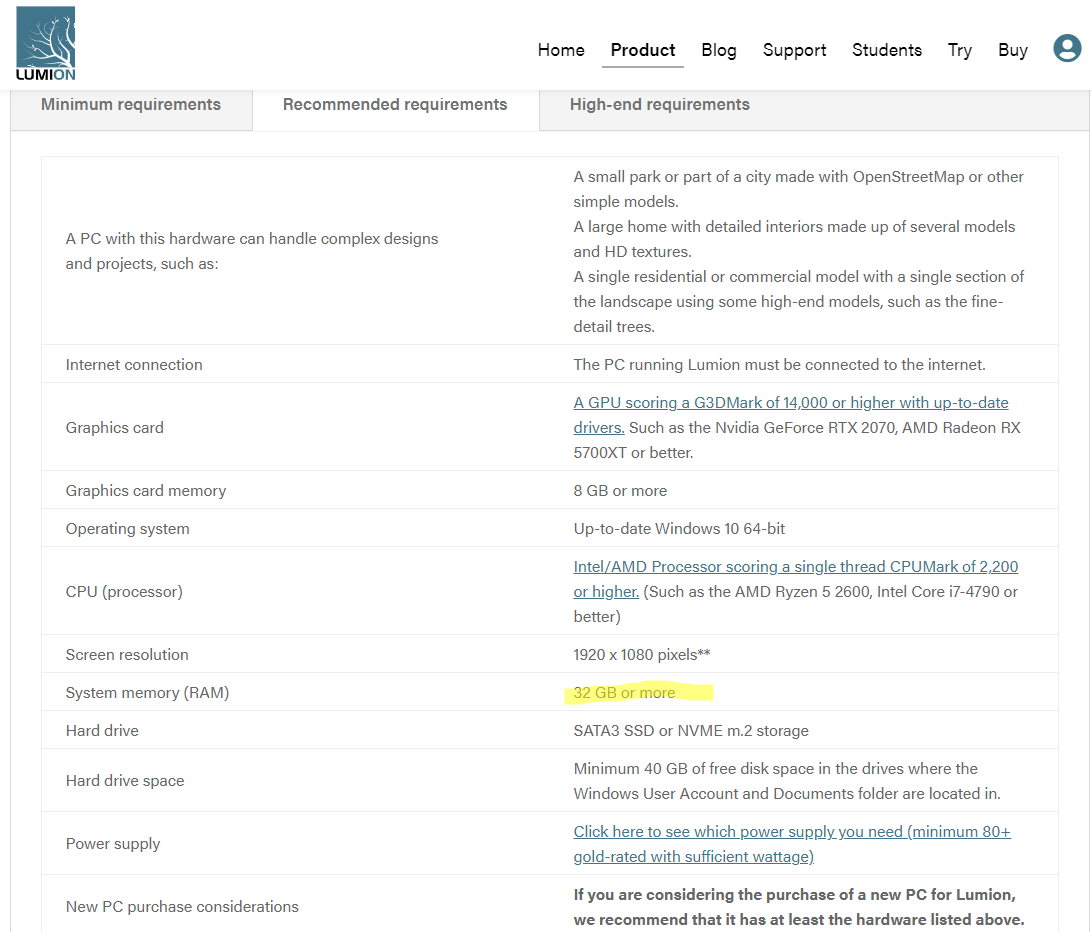
Task: Click the 'Graphics card memory' label
Action: 146,490
